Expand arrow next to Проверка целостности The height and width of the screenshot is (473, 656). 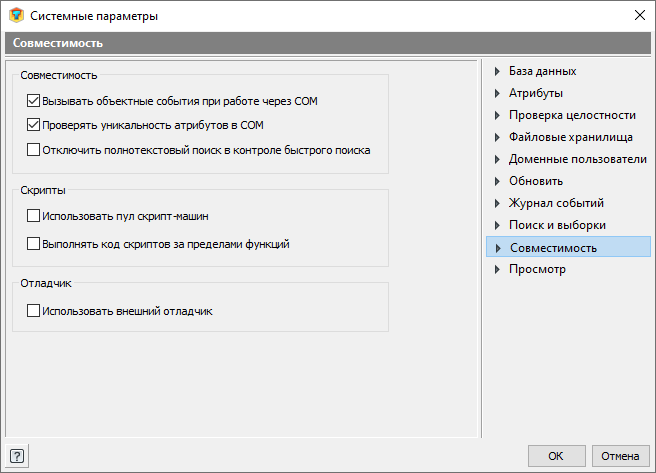point(497,115)
